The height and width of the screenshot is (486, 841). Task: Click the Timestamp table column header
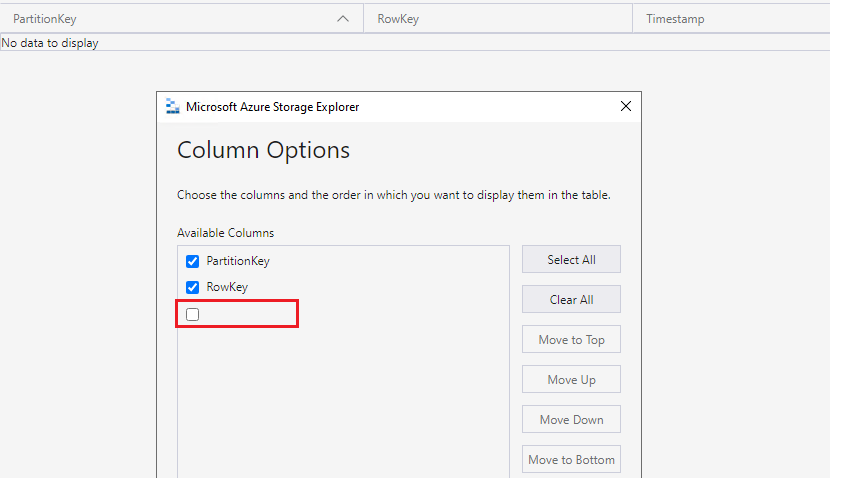676,19
